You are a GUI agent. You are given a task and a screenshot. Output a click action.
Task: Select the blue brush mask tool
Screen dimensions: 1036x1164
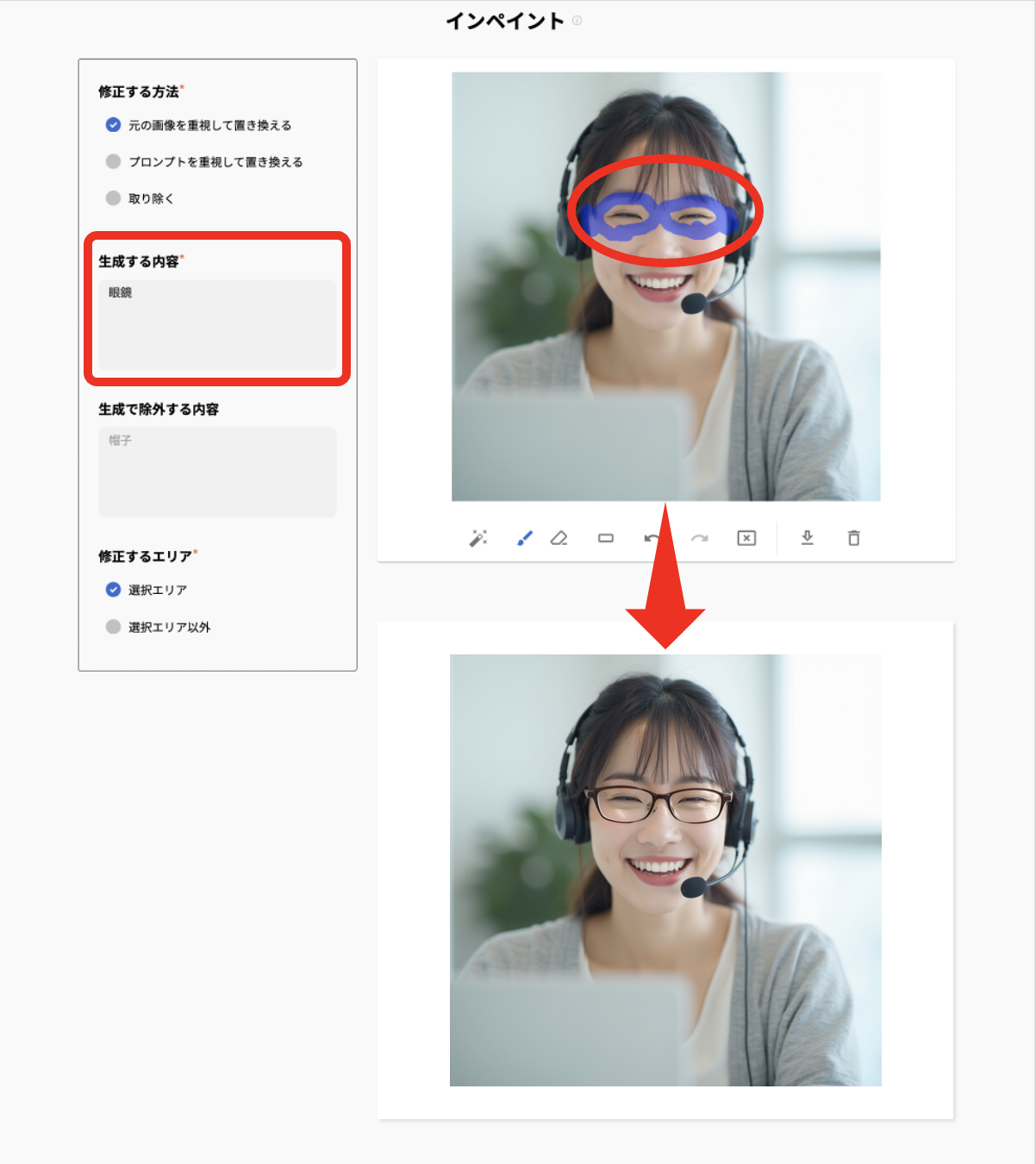[x=524, y=538]
